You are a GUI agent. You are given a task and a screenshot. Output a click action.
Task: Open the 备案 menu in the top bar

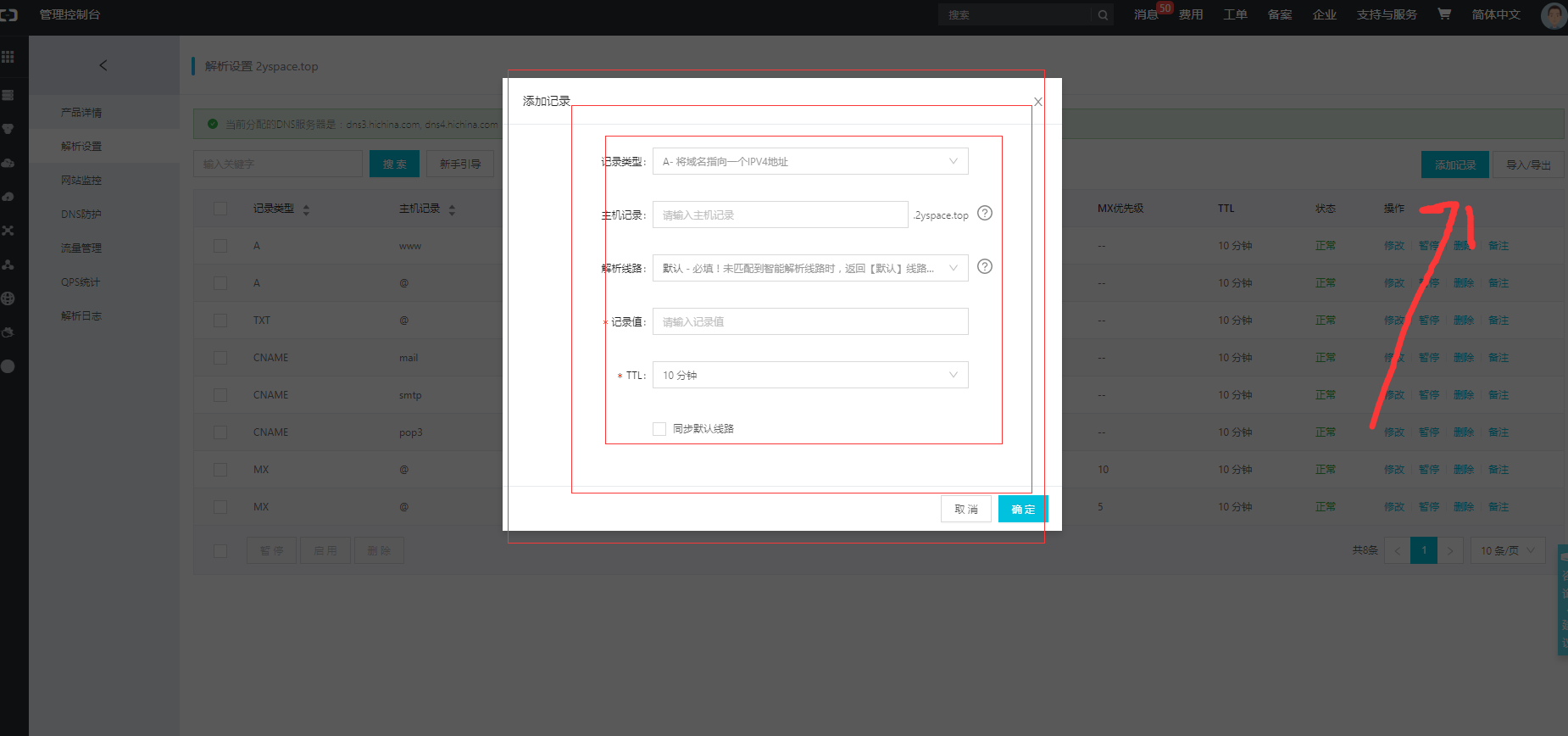tap(1280, 14)
